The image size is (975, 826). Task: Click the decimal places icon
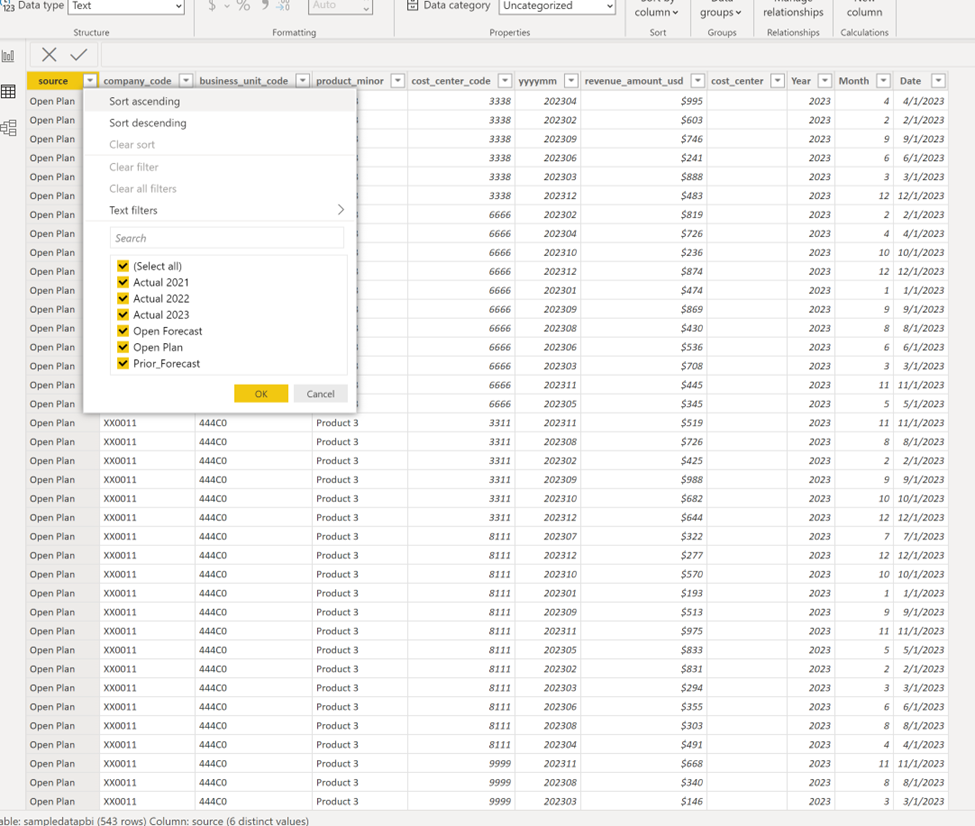point(283,6)
